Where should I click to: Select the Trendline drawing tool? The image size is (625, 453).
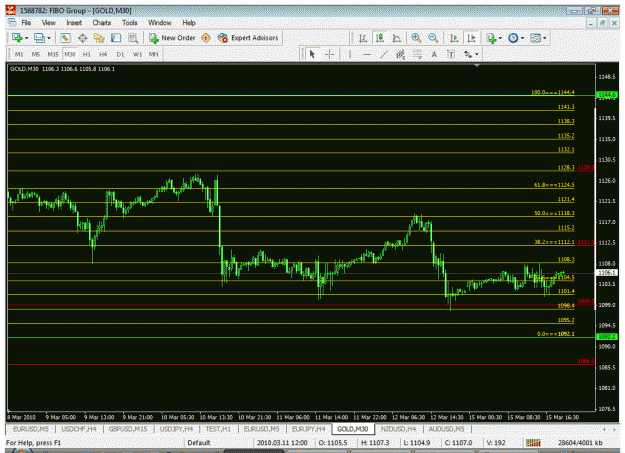[384, 54]
